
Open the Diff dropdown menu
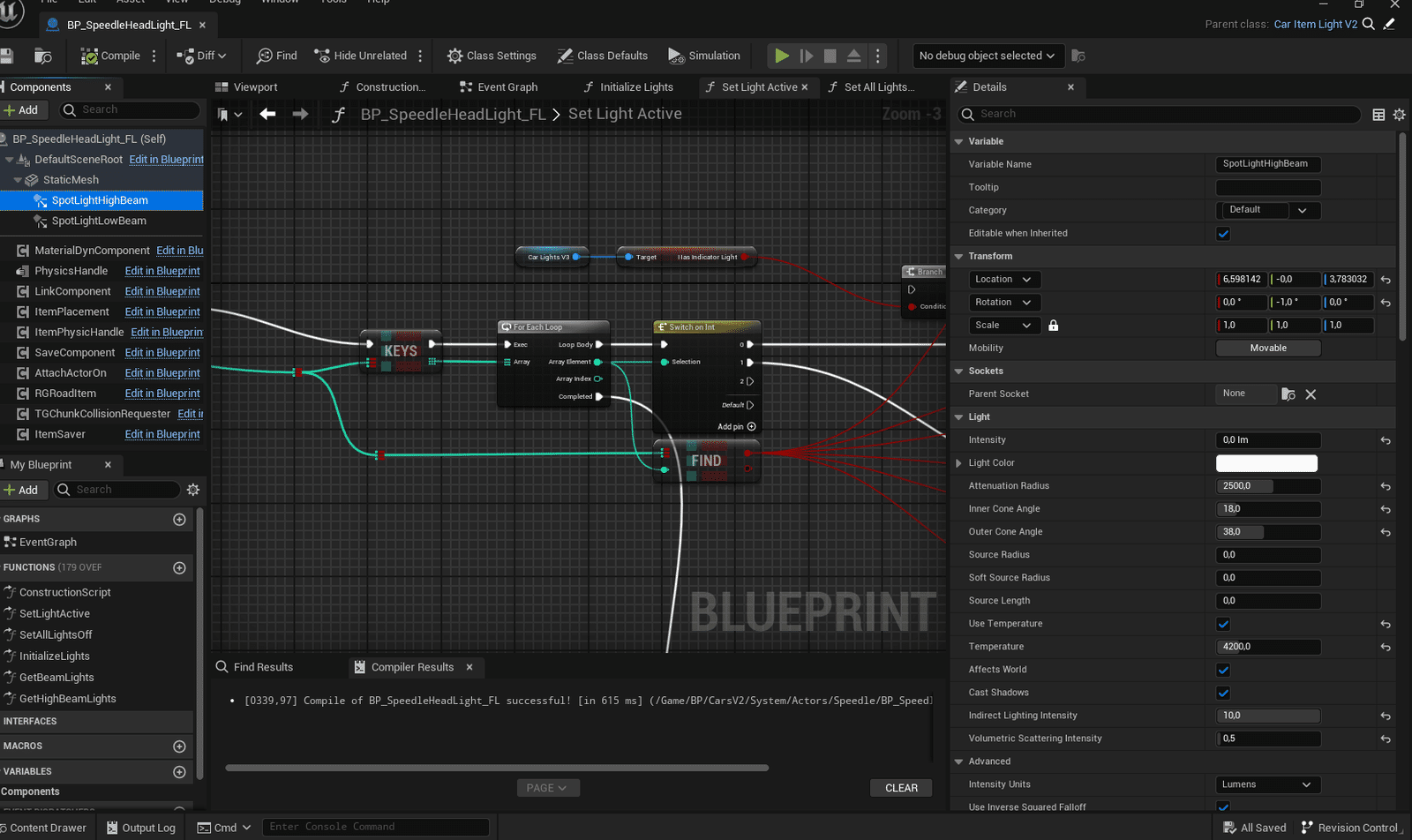click(201, 56)
